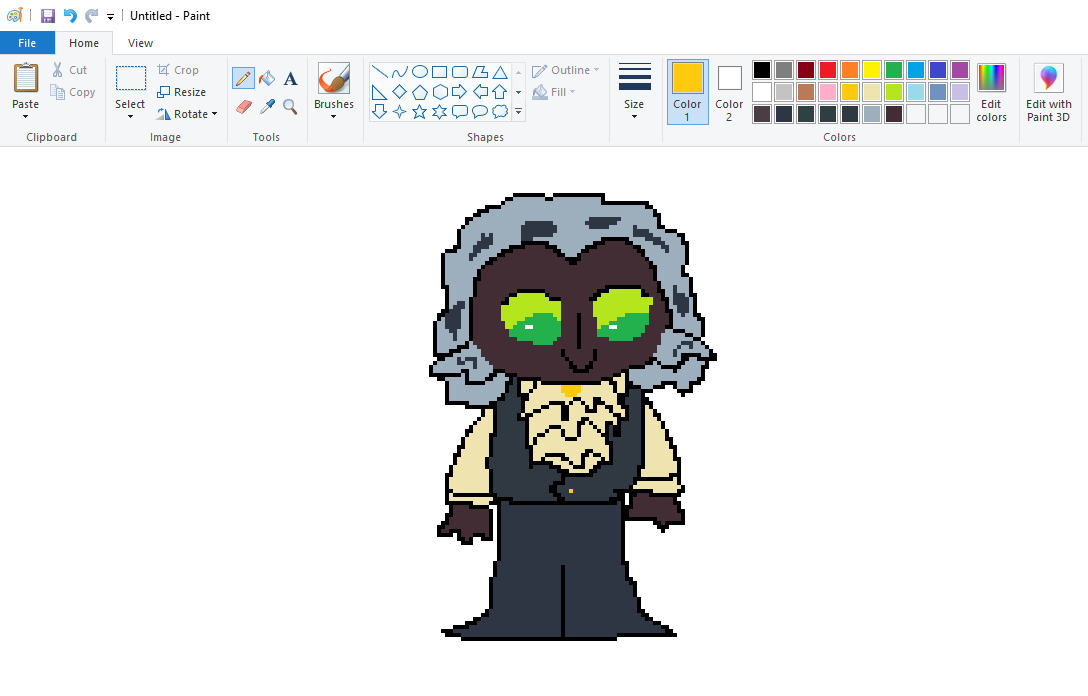
Task: Click the Save icon in title bar
Action: (x=48, y=16)
